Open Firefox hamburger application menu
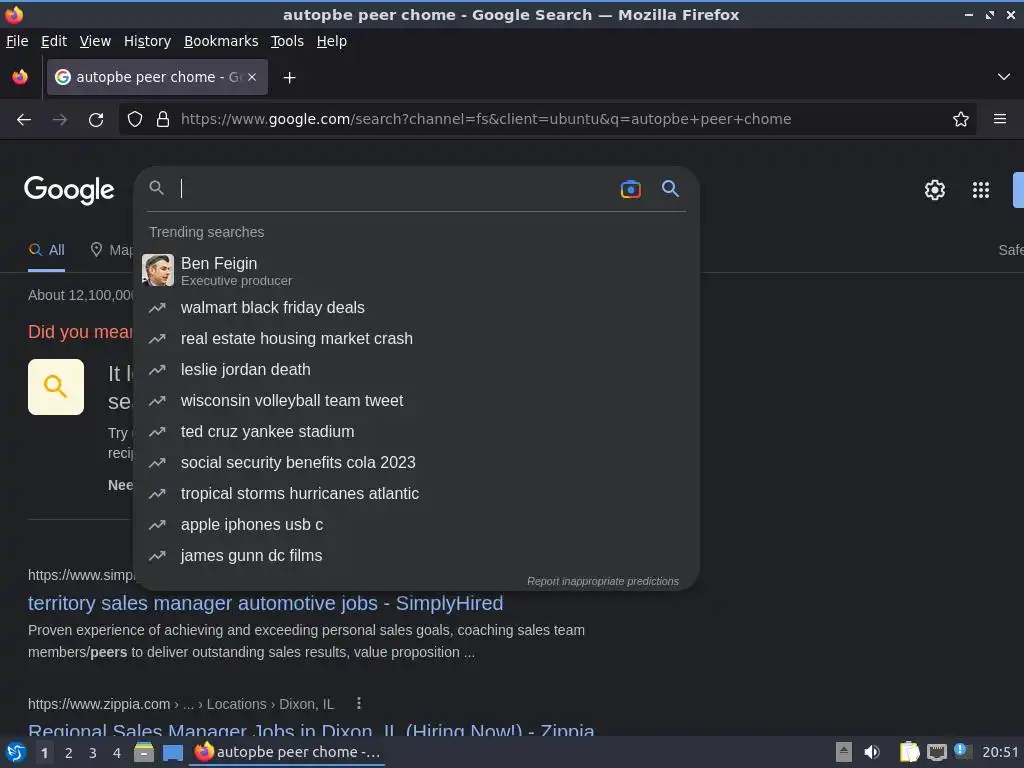This screenshot has height=768, width=1024. [1000, 119]
